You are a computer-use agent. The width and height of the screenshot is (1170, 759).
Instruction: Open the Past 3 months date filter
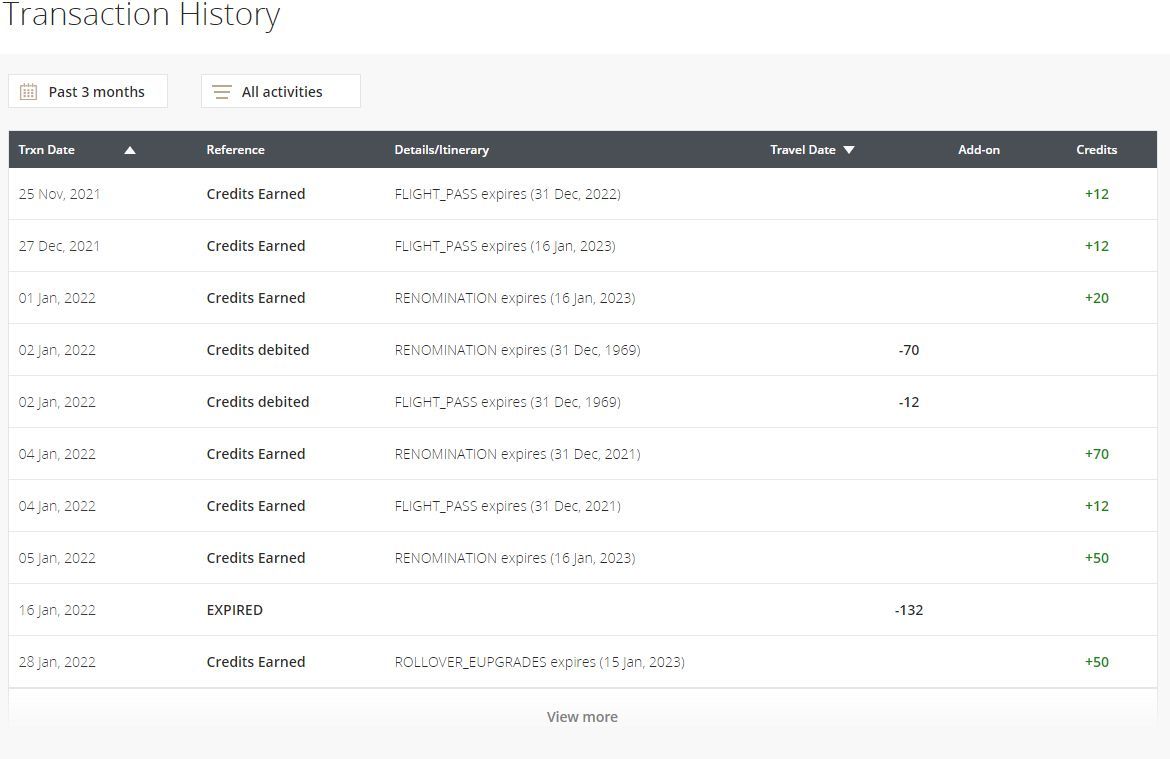[x=88, y=91]
